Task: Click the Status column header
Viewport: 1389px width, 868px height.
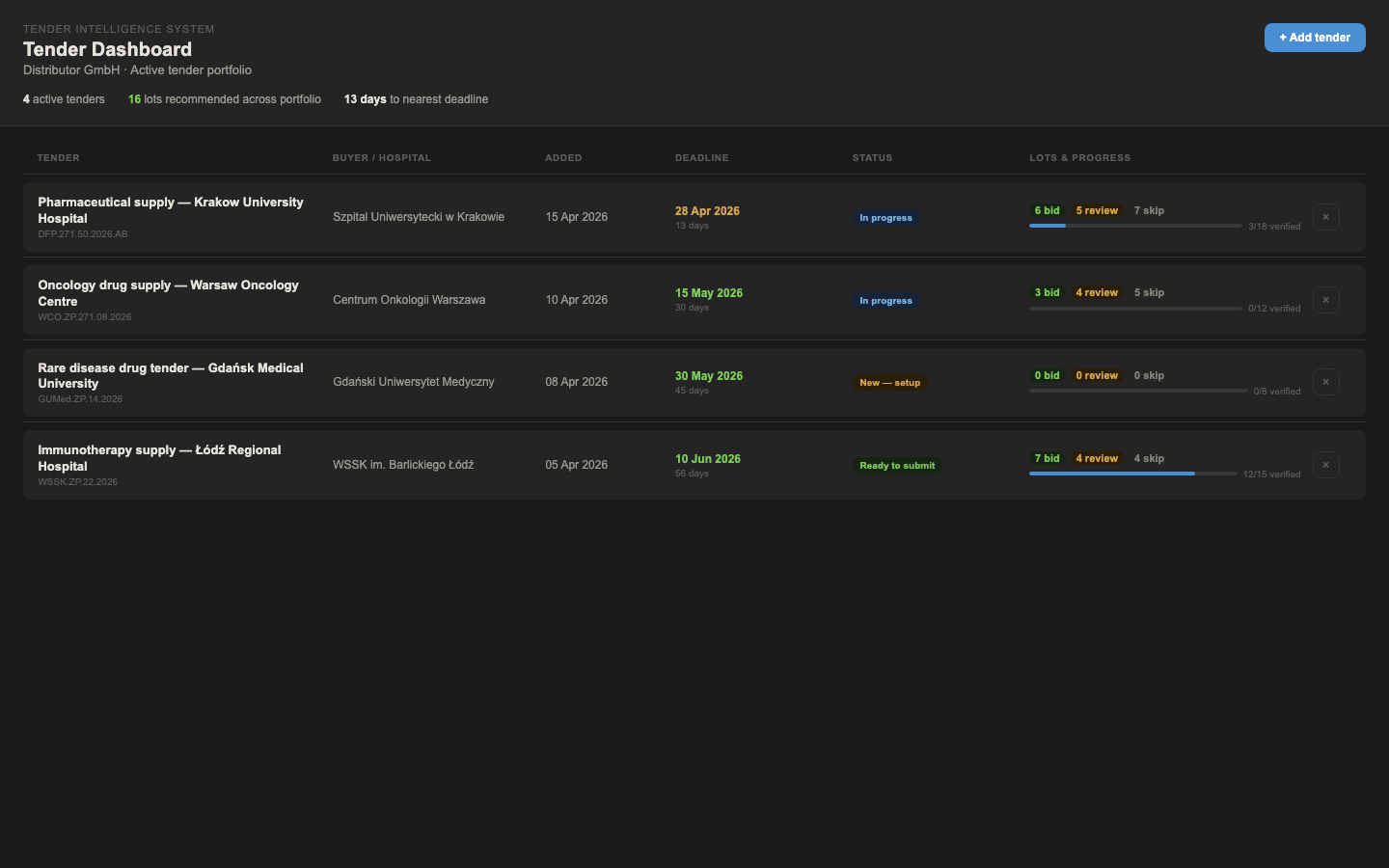Action: (x=873, y=157)
